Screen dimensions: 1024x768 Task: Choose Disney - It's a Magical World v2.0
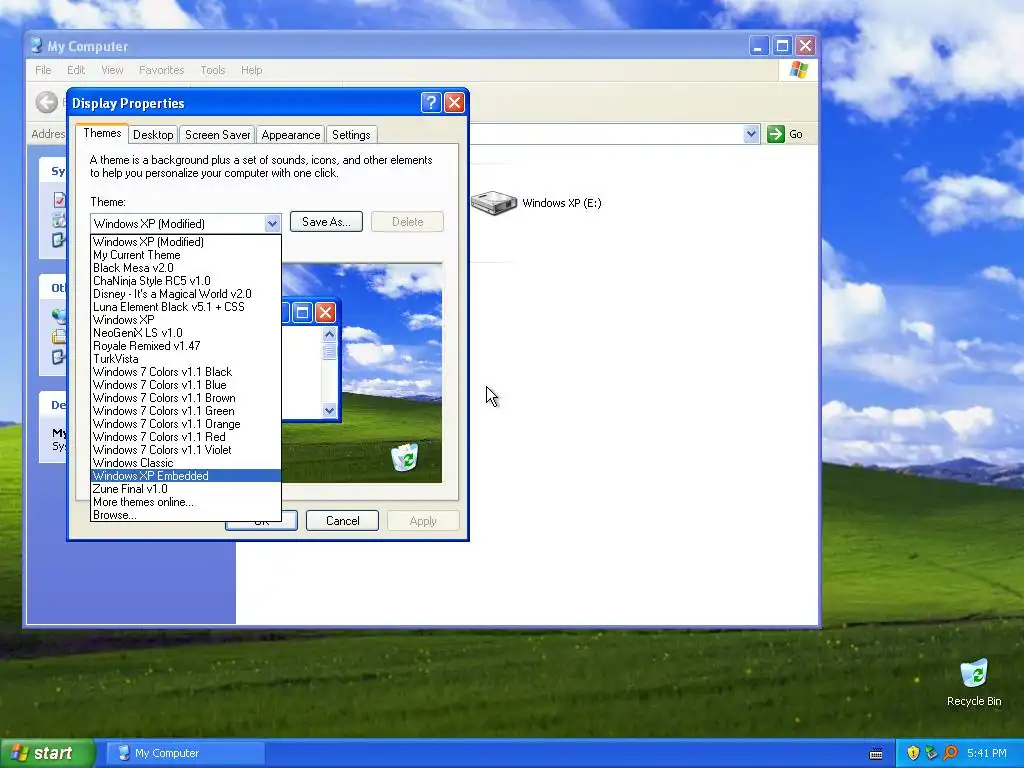[185, 294]
